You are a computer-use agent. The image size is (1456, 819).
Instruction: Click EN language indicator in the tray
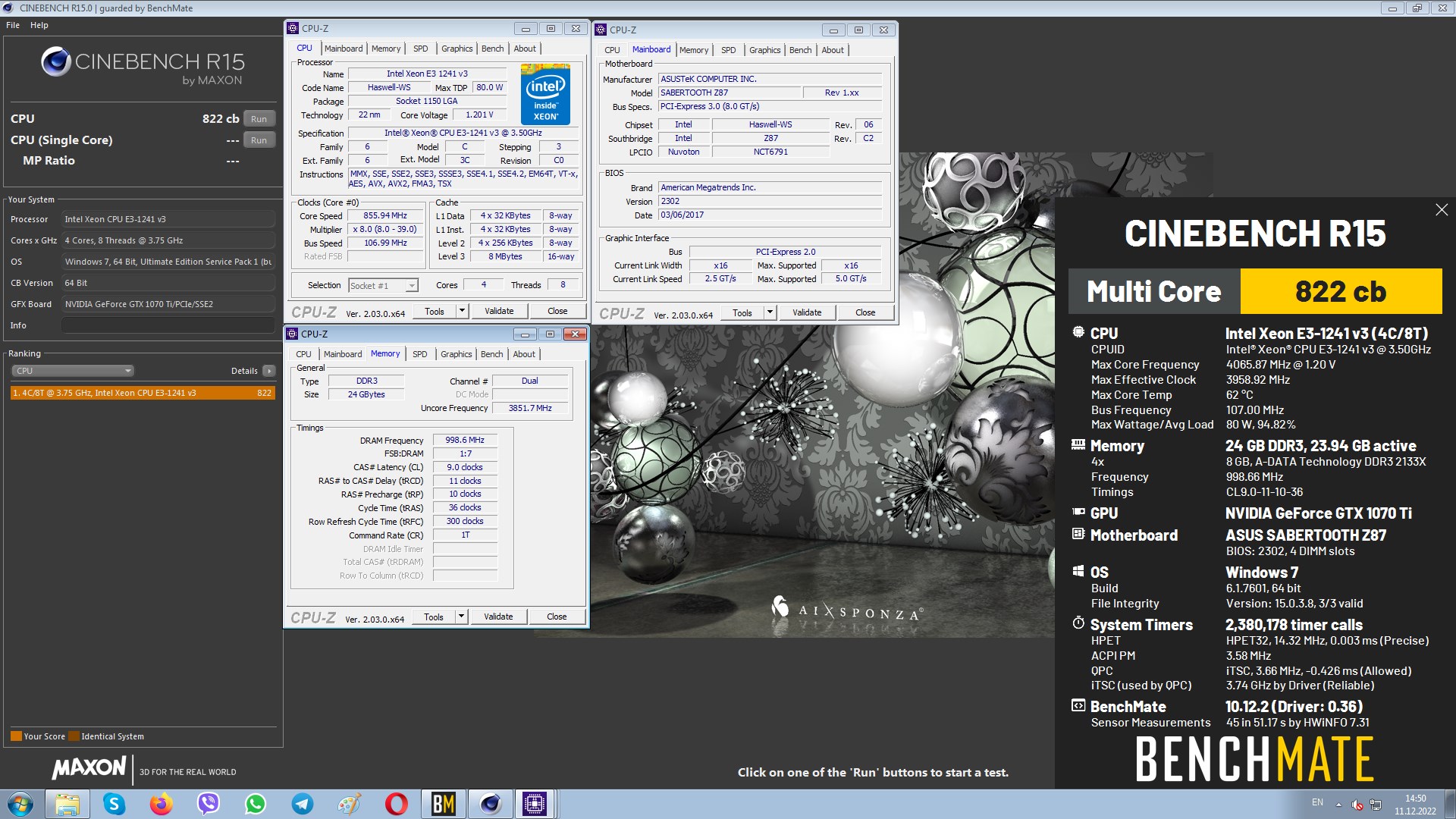tap(1318, 802)
